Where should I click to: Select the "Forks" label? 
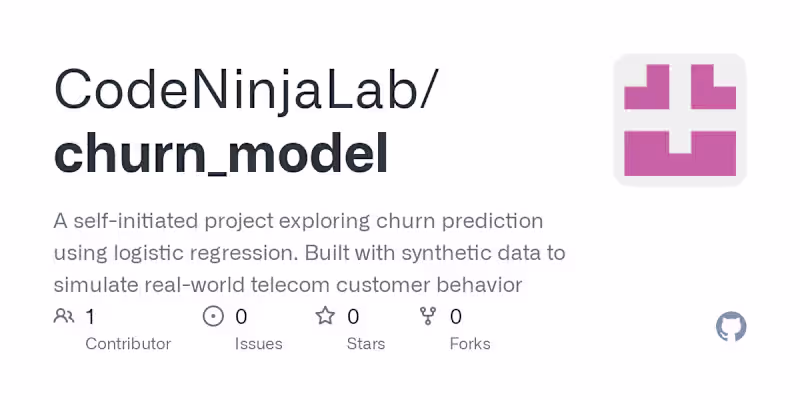pos(469,344)
